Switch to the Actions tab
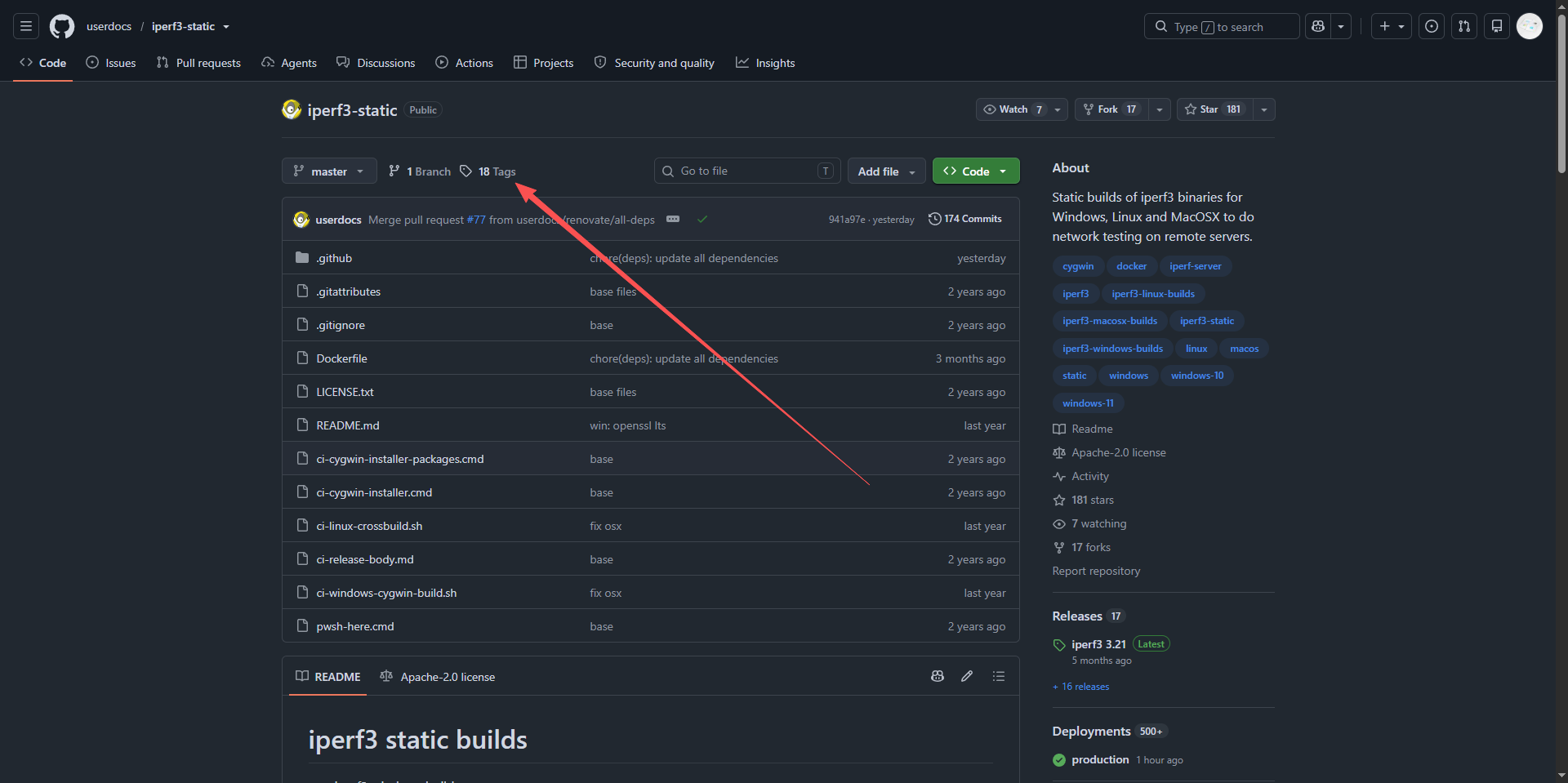 point(465,63)
